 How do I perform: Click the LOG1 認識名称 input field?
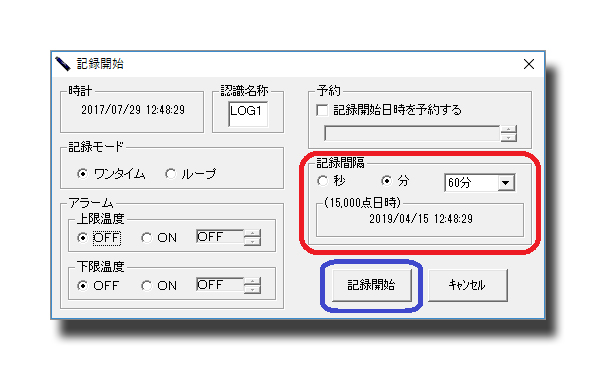click(248, 114)
